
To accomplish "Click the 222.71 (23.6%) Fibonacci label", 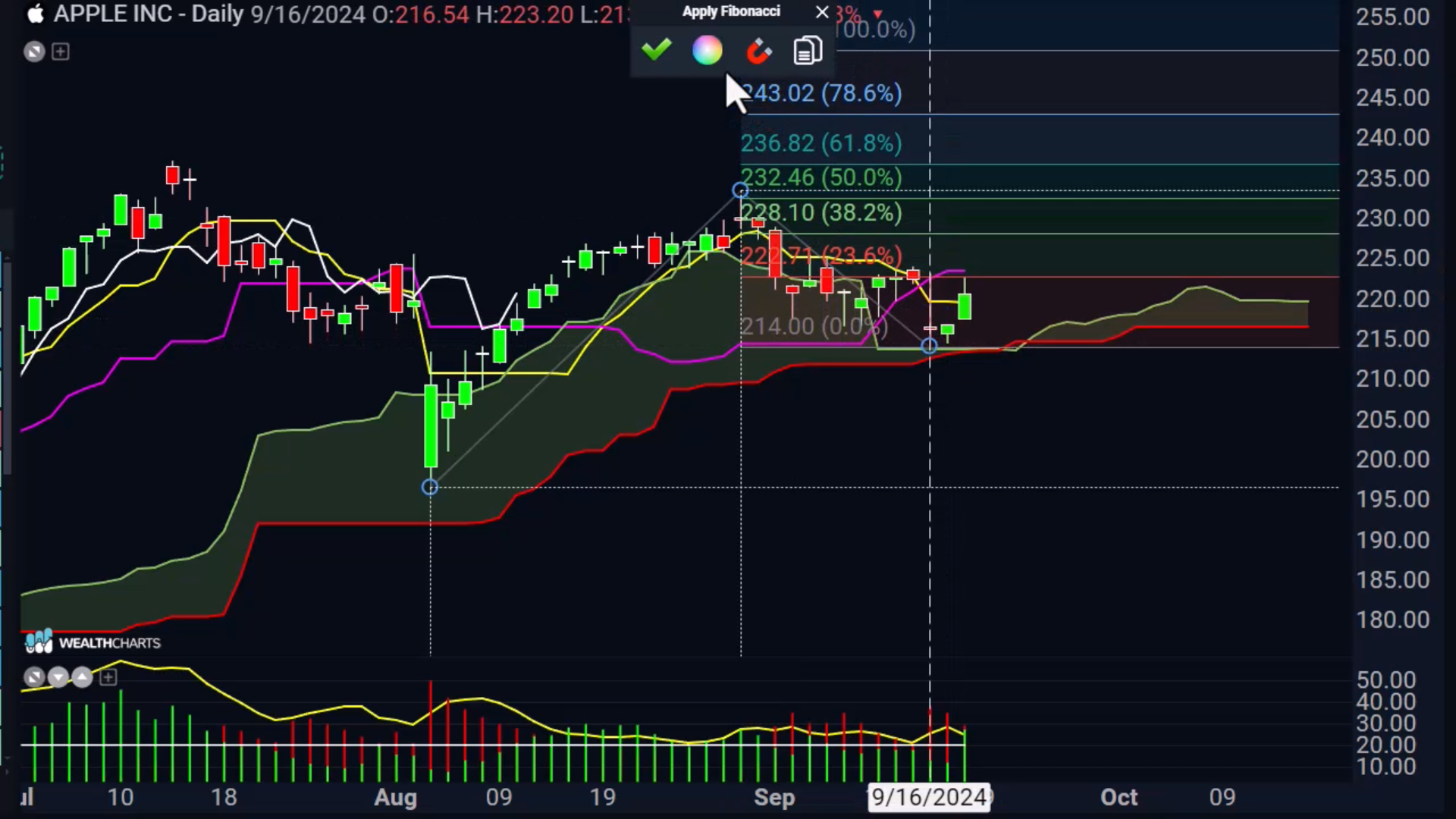I will (821, 256).
